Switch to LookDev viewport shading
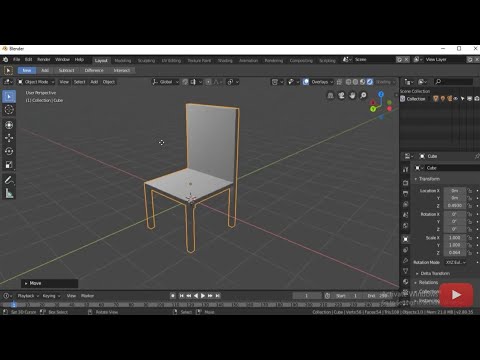This screenshot has width=480, height=360. point(363,82)
